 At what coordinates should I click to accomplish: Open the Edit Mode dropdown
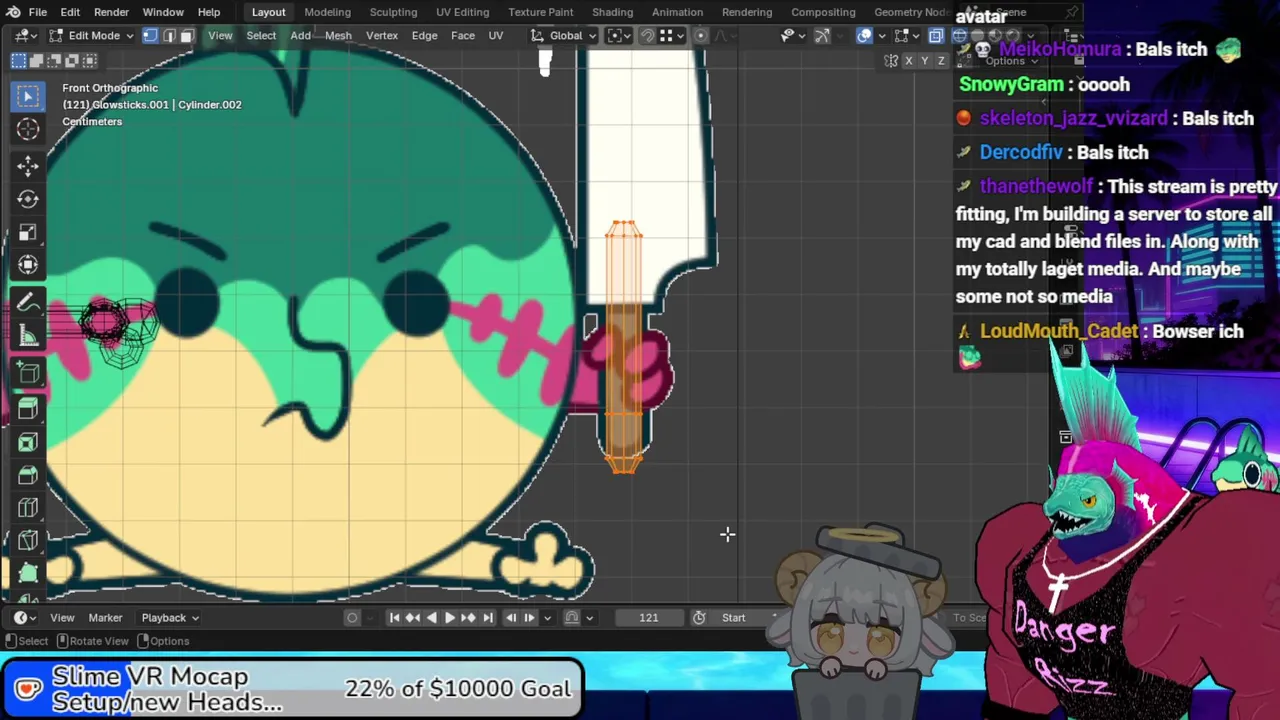tap(91, 36)
